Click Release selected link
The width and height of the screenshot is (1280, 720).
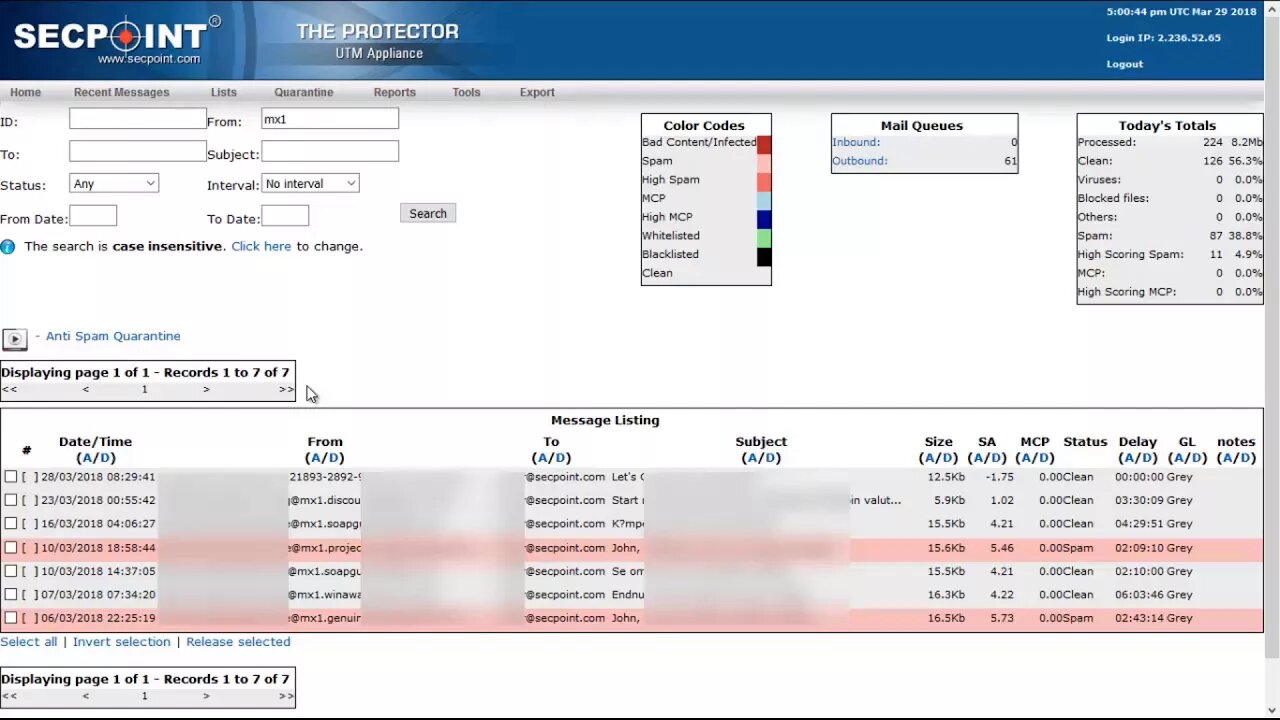(238, 642)
